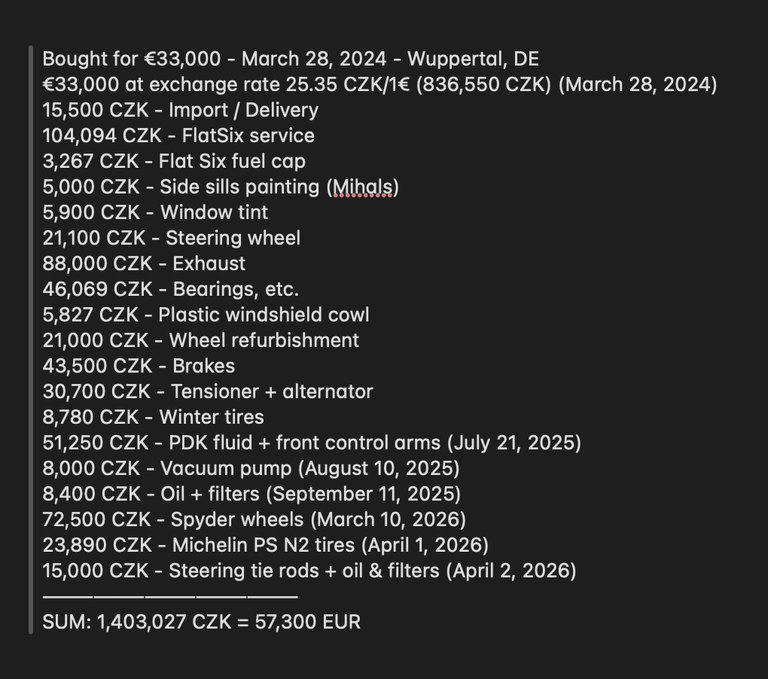Click the Plastic windshield cowl line
The height and width of the screenshot is (679, 768).
point(205,314)
